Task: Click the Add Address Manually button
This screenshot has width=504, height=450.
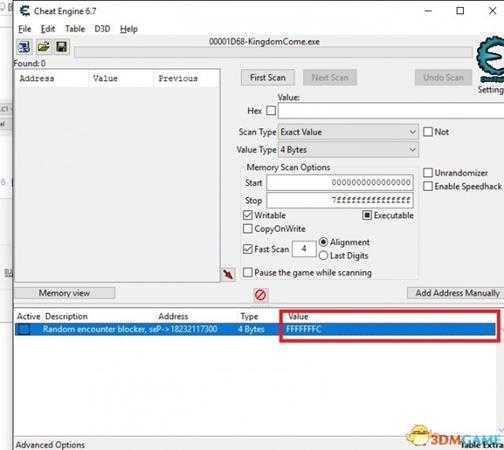Action: (x=457, y=293)
